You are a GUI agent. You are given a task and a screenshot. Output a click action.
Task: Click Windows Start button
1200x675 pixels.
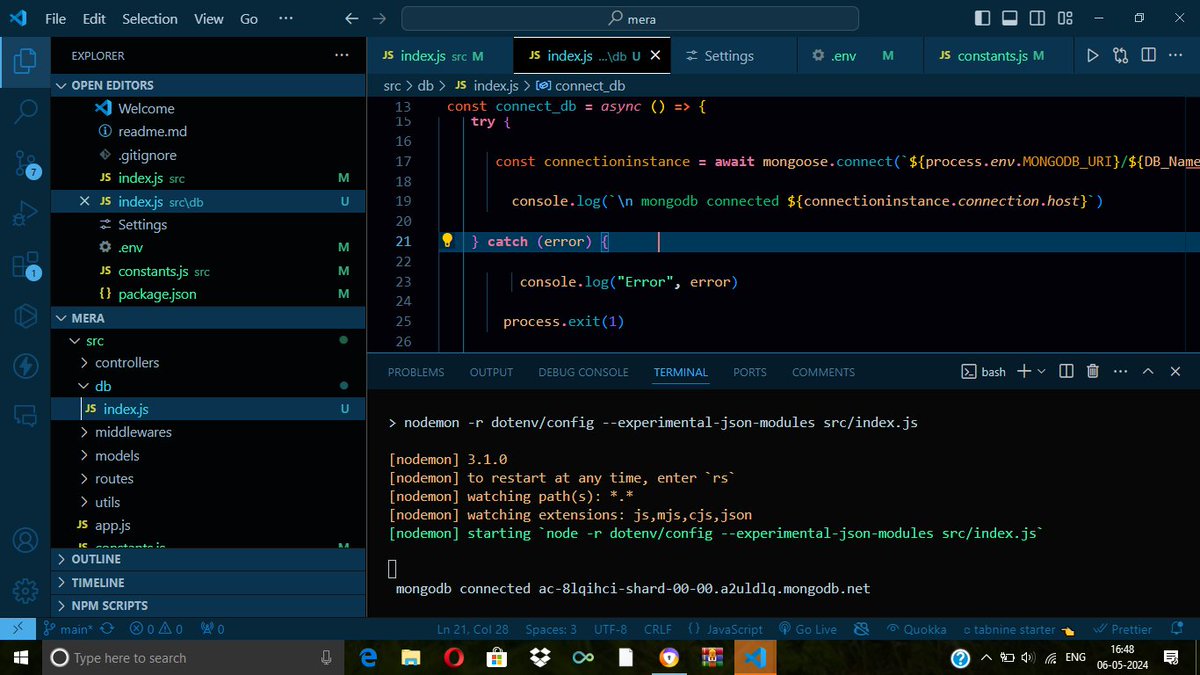(20, 657)
